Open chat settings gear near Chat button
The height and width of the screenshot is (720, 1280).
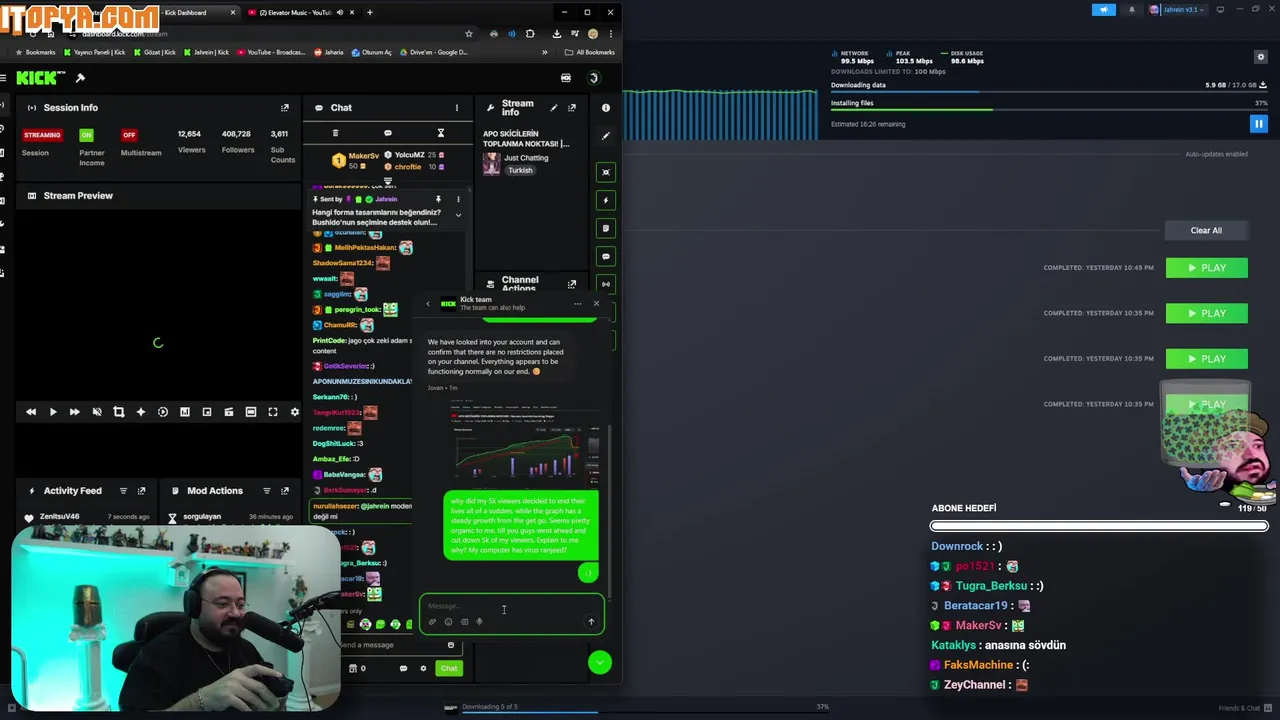[x=423, y=668]
